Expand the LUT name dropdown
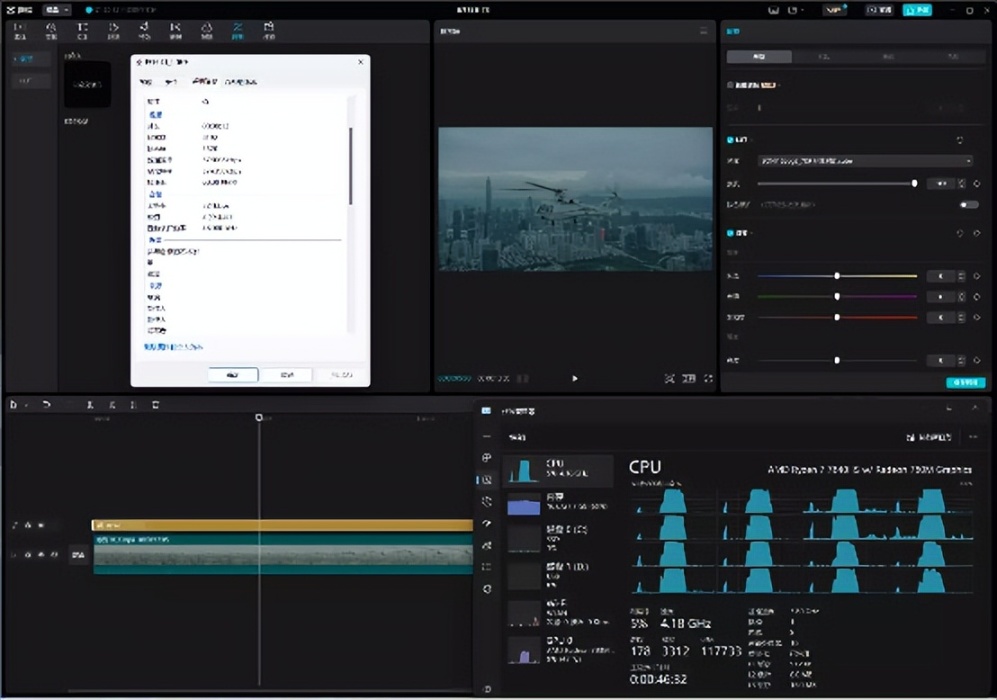Image resolution: width=997 pixels, height=700 pixels. 864,160
